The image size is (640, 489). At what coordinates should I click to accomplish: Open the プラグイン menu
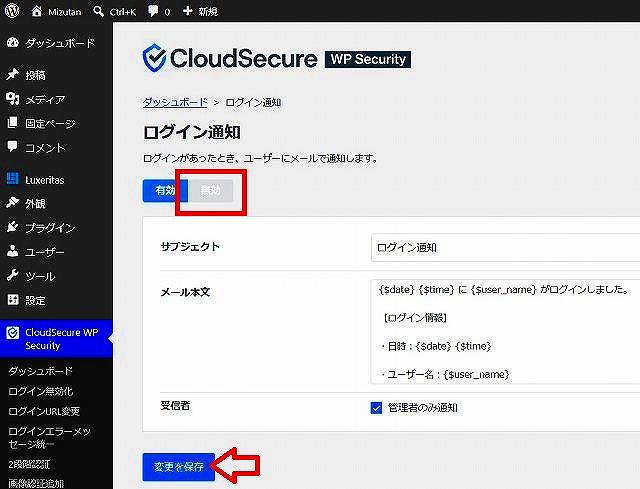tap(50, 227)
